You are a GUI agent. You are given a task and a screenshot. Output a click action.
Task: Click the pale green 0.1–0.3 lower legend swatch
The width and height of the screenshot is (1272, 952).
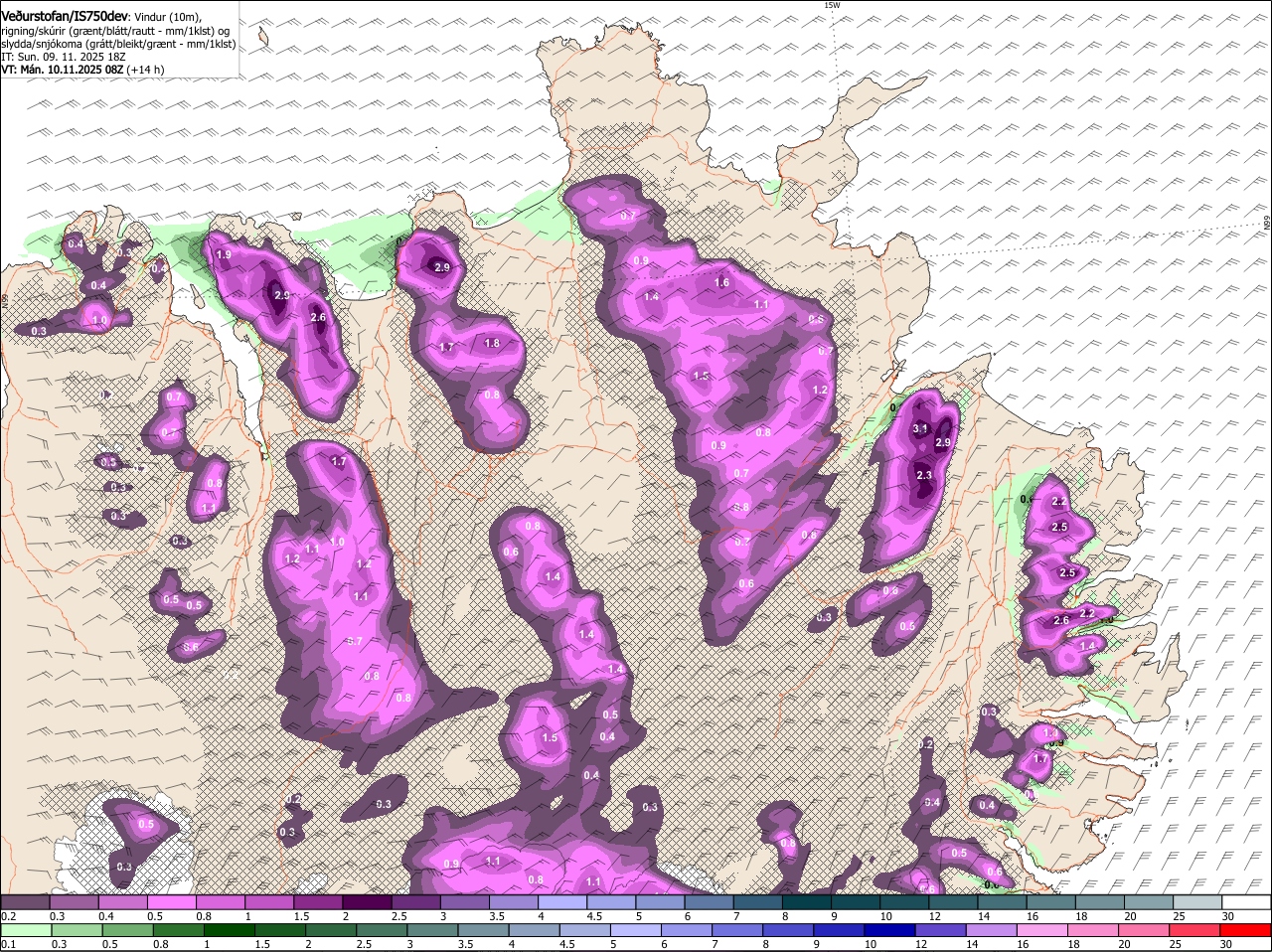[x=28, y=931]
